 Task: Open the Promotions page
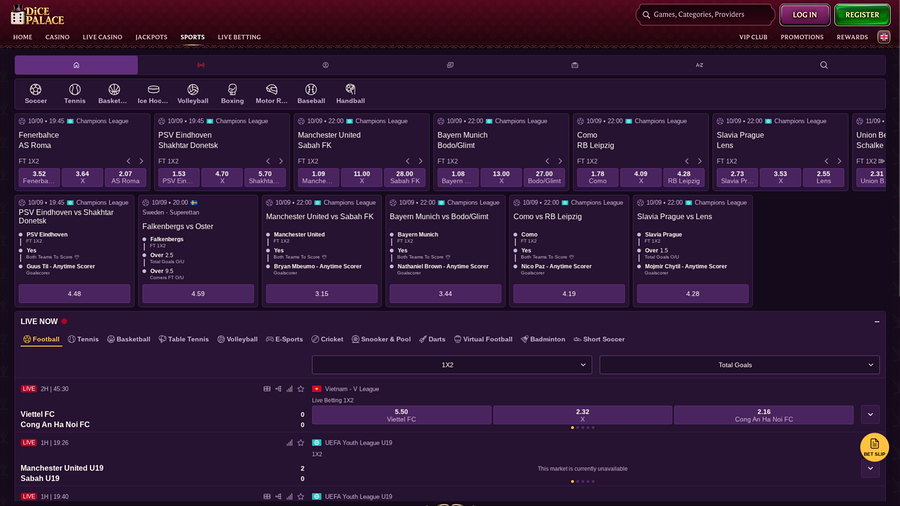tap(802, 37)
